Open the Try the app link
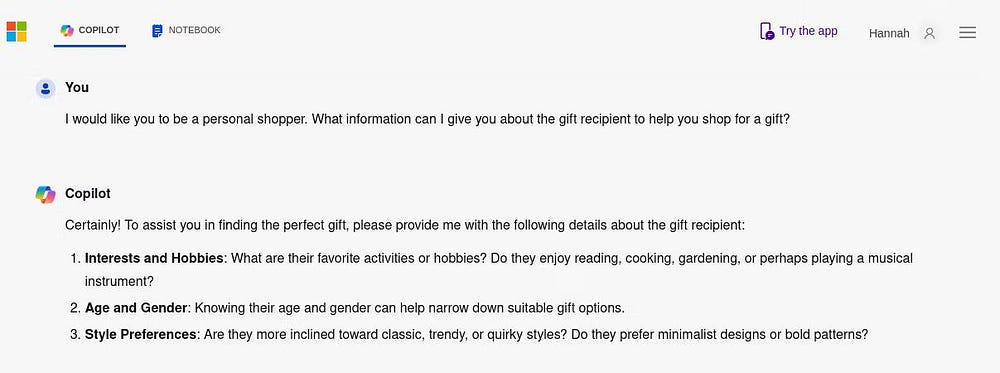The height and width of the screenshot is (373, 1000). click(808, 31)
